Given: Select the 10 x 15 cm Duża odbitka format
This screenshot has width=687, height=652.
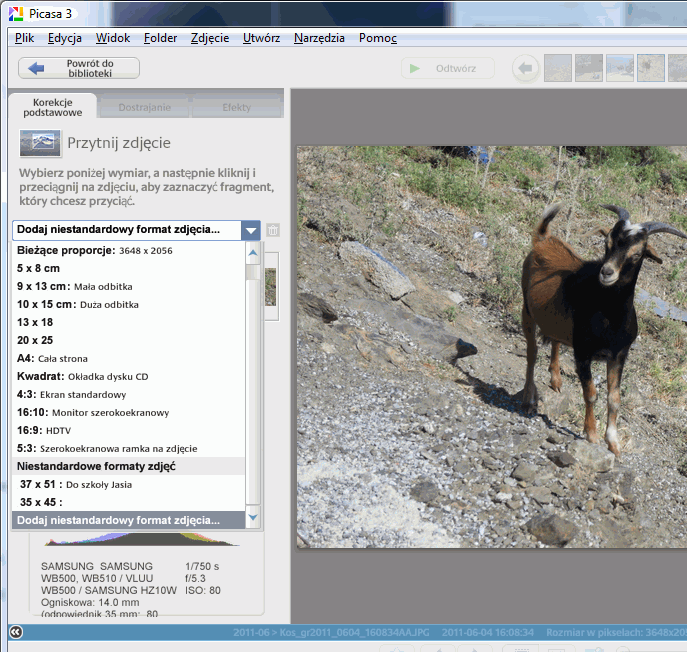Looking at the screenshot, I should point(78,304).
